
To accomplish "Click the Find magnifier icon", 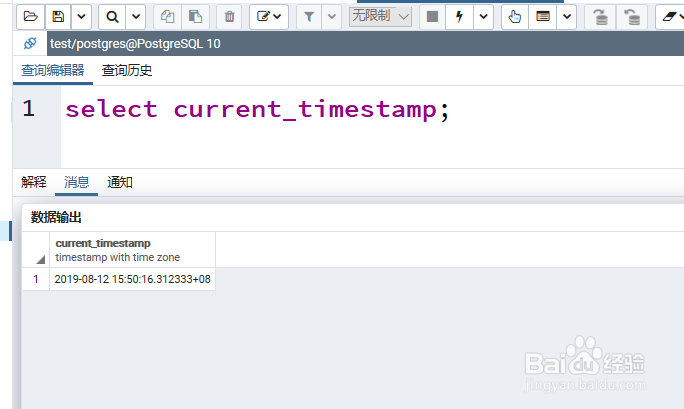I will point(112,17).
